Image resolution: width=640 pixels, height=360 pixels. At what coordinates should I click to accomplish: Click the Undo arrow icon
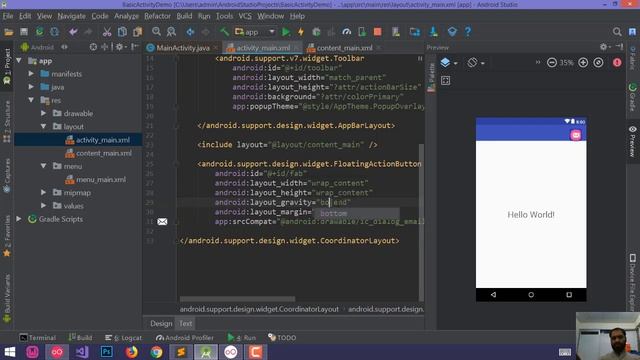tap(73, 32)
